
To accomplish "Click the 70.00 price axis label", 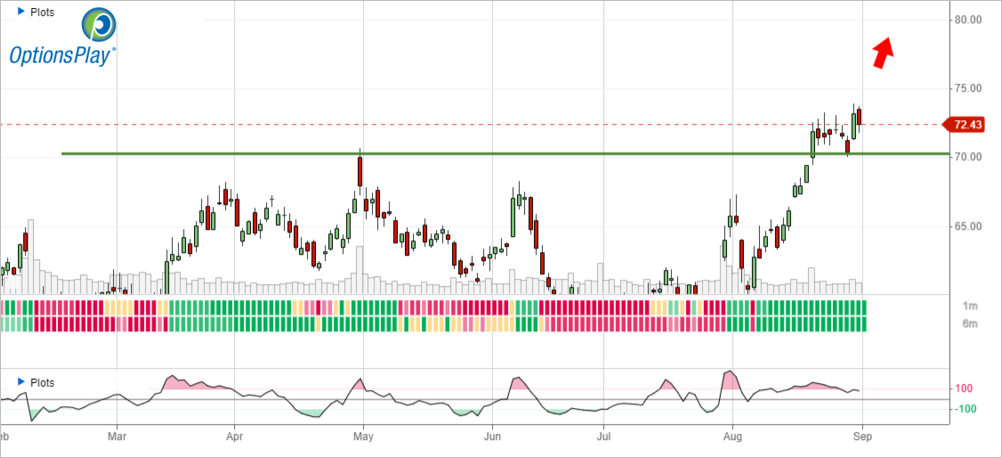I will pyautogui.click(x=967, y=157).
